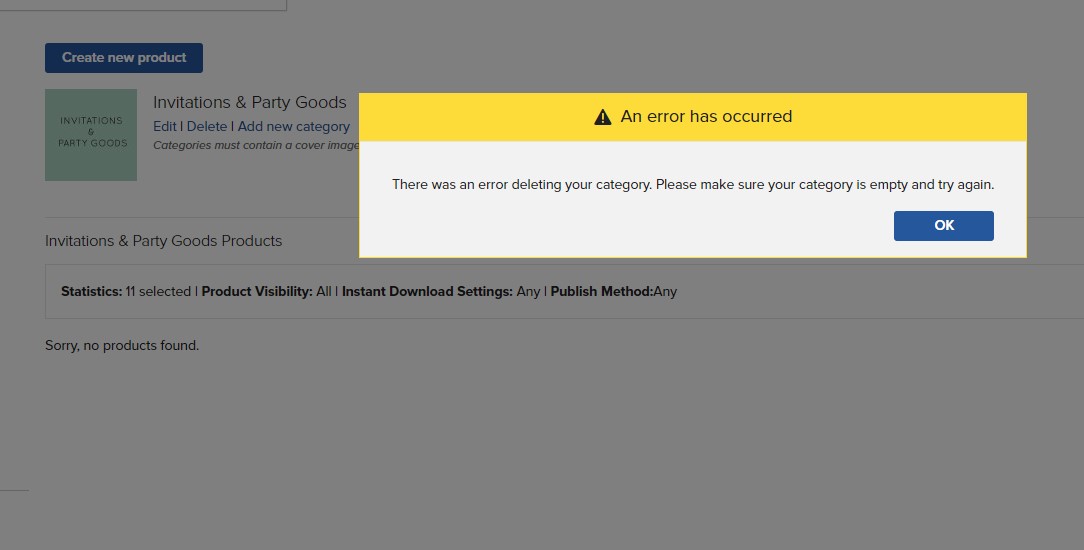This screenshot has width=1084, height=550.
Task: Click the warning triangle icon in error dialog
Action: pyautogui.click(x=602, y=117)
